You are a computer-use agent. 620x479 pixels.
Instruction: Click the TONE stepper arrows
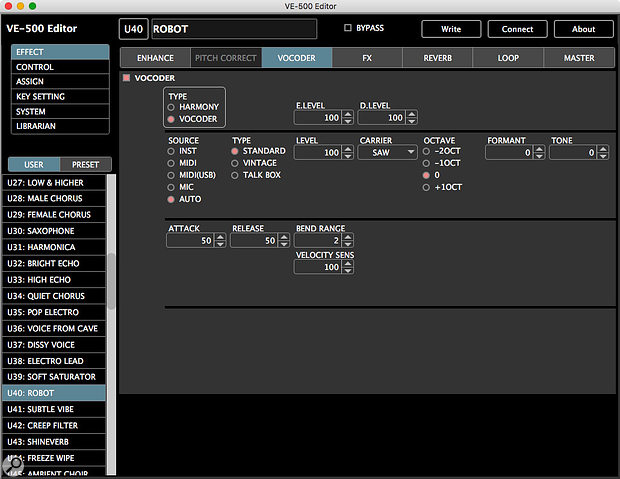(603, 152)
